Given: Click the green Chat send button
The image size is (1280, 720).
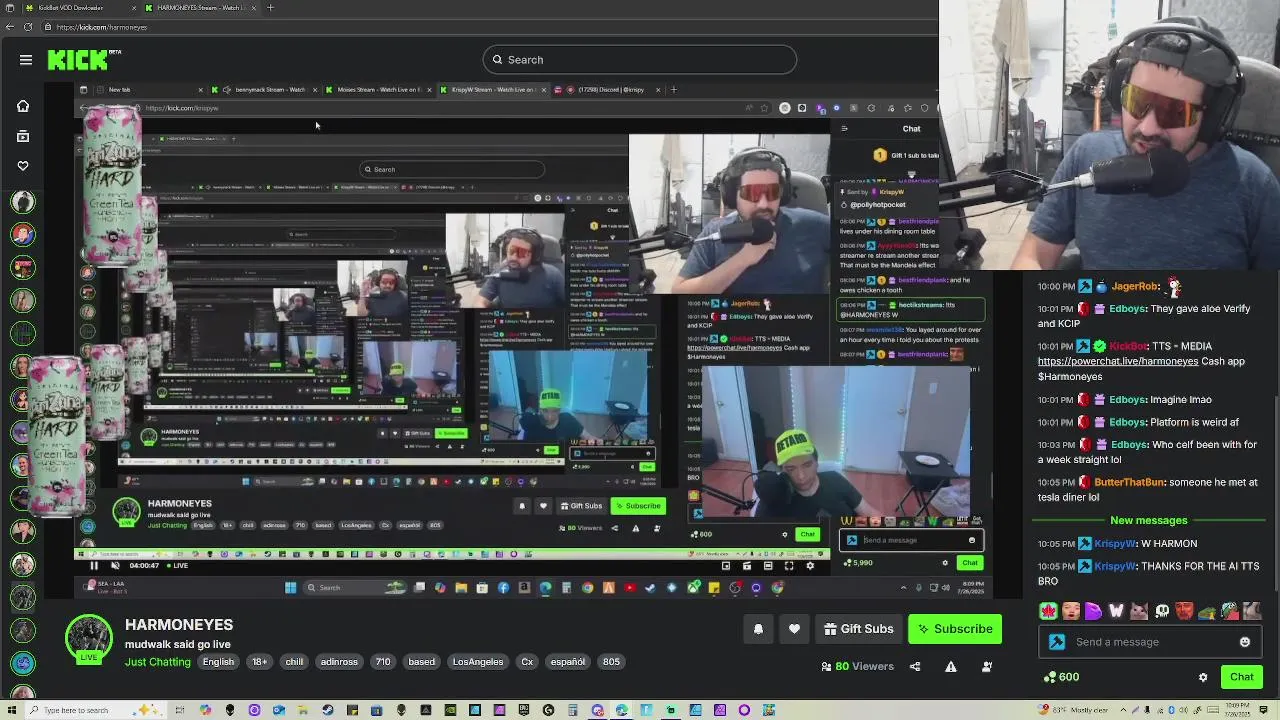Looking at the screenshot, I should [1242, 677].
